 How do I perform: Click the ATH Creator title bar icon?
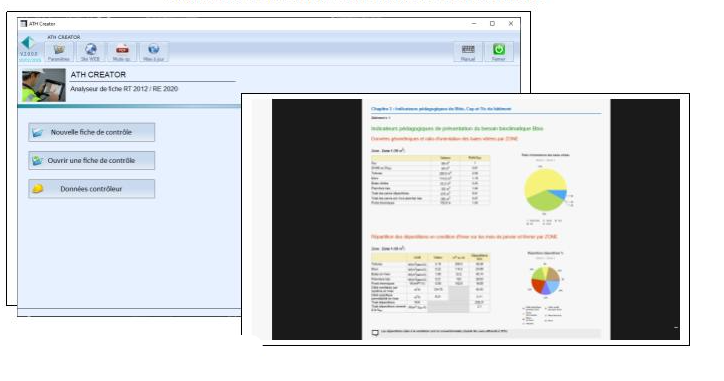(x=24, y=24)
